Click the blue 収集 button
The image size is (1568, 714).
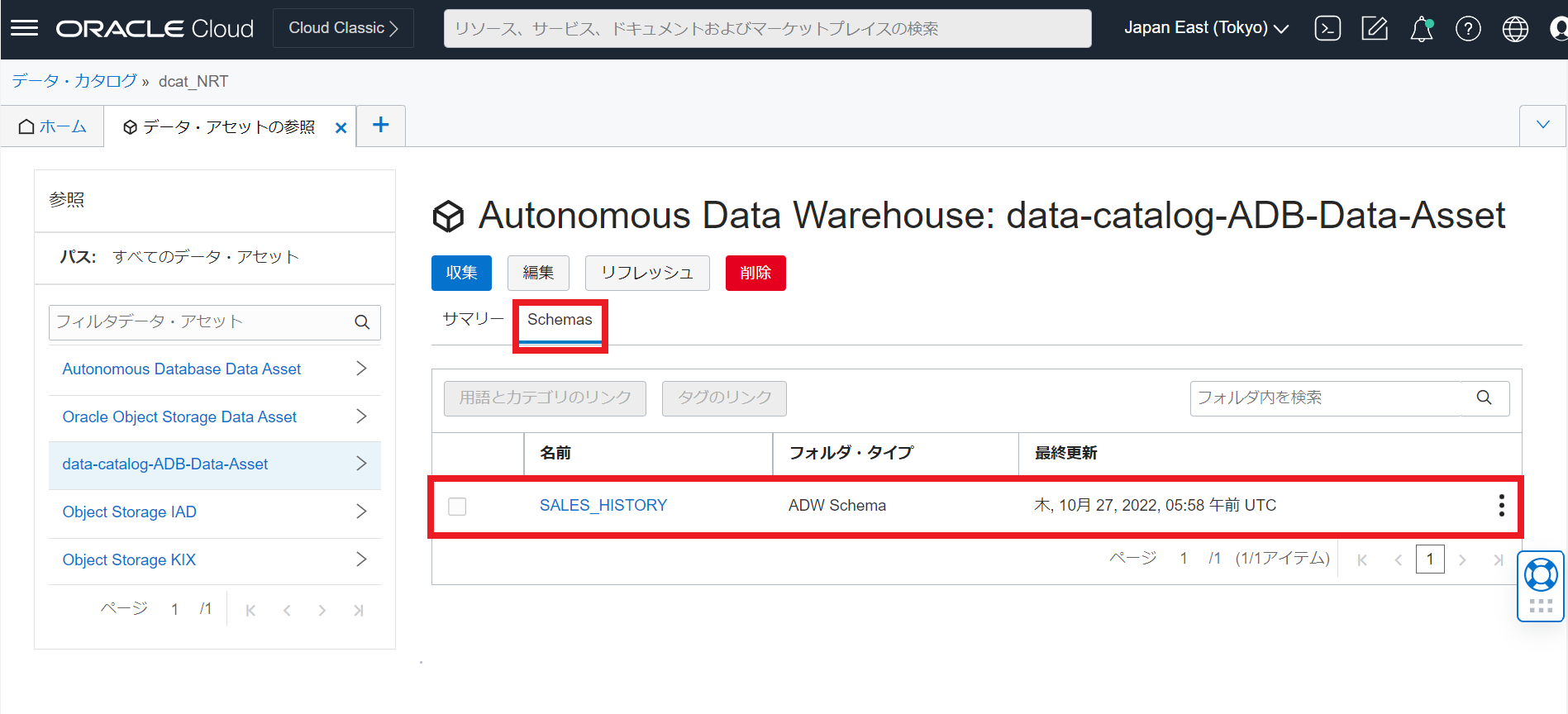[x=461, y=273]
